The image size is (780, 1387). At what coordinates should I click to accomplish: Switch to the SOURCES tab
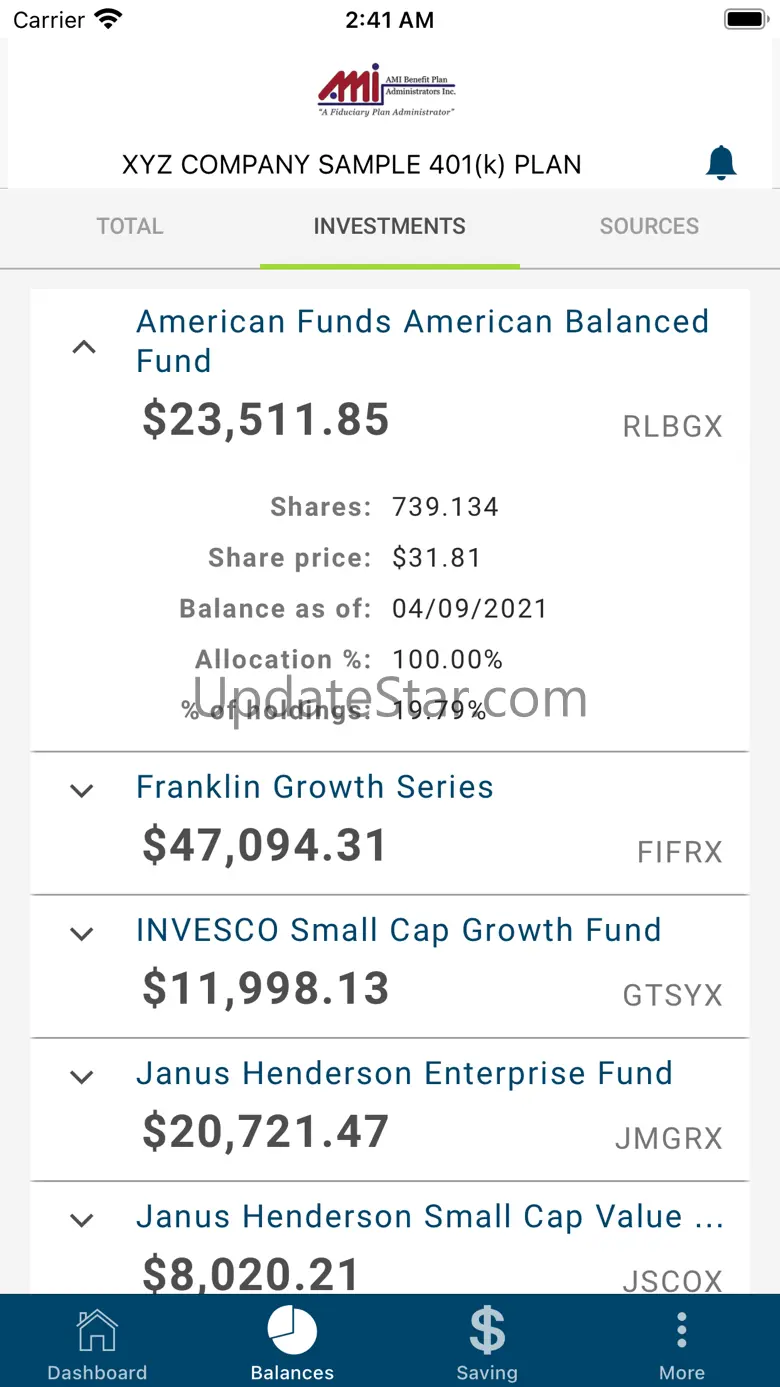(650, 226)
